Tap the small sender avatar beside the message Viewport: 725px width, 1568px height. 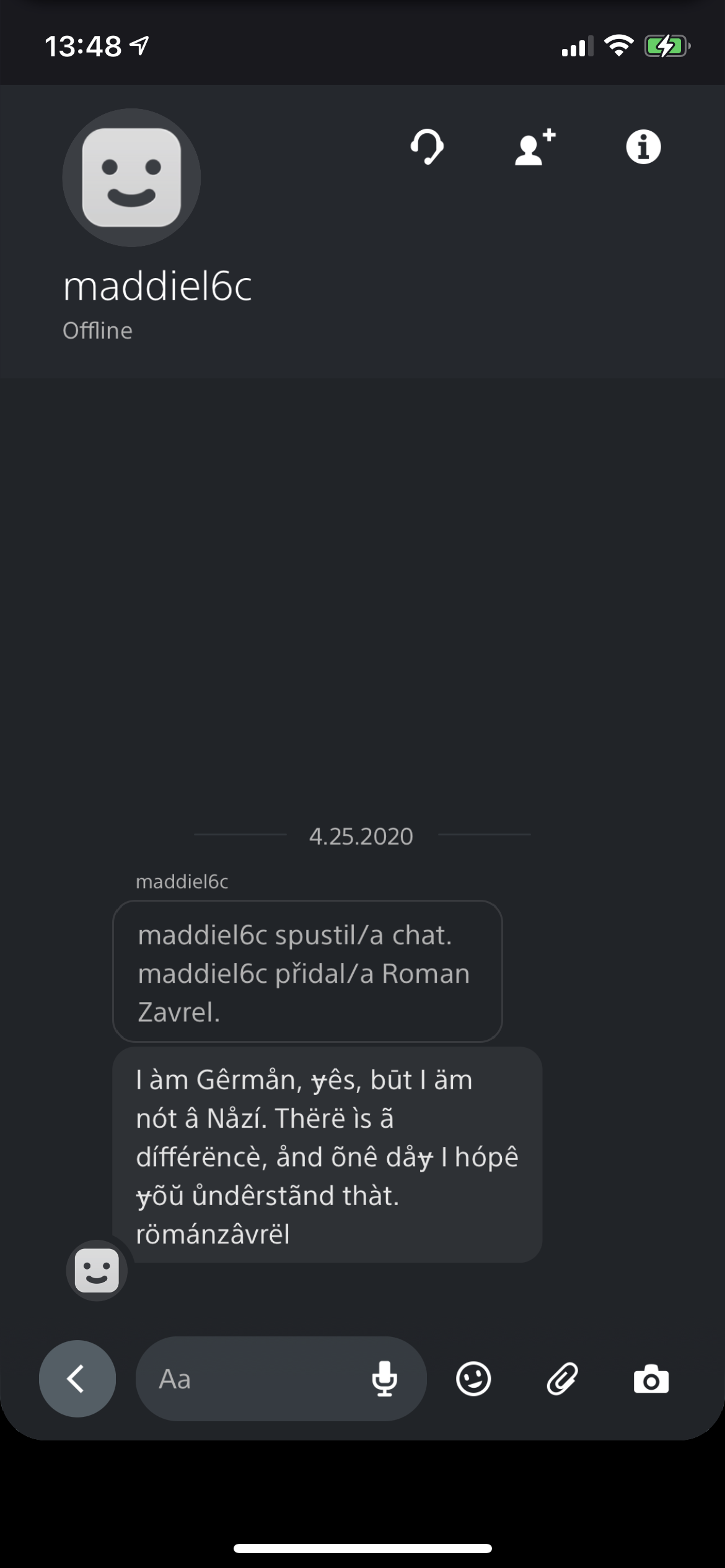click(97, 1271)
